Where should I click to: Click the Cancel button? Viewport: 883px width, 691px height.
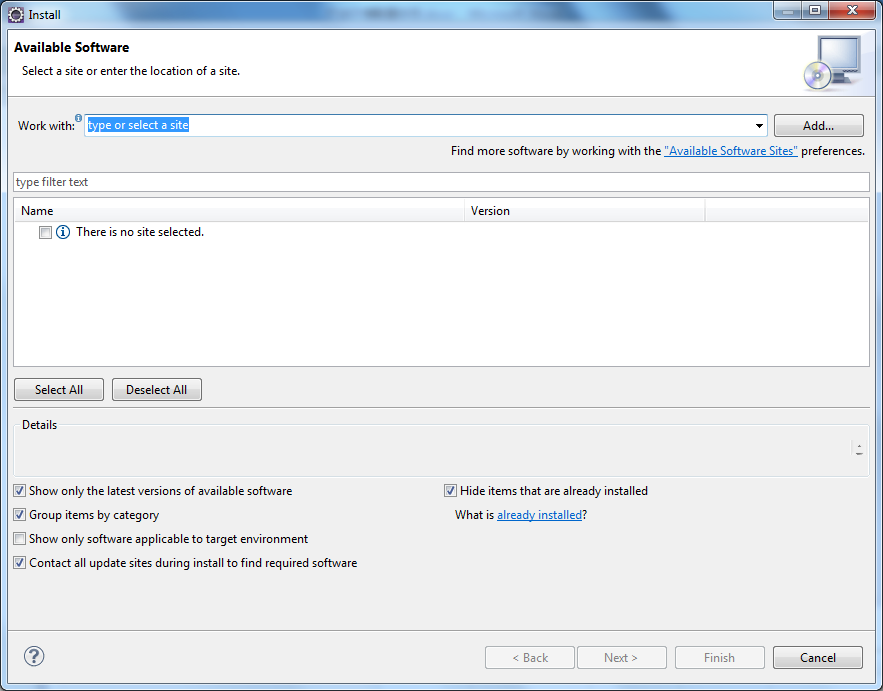pyautogui.click(x=818, y=658)
